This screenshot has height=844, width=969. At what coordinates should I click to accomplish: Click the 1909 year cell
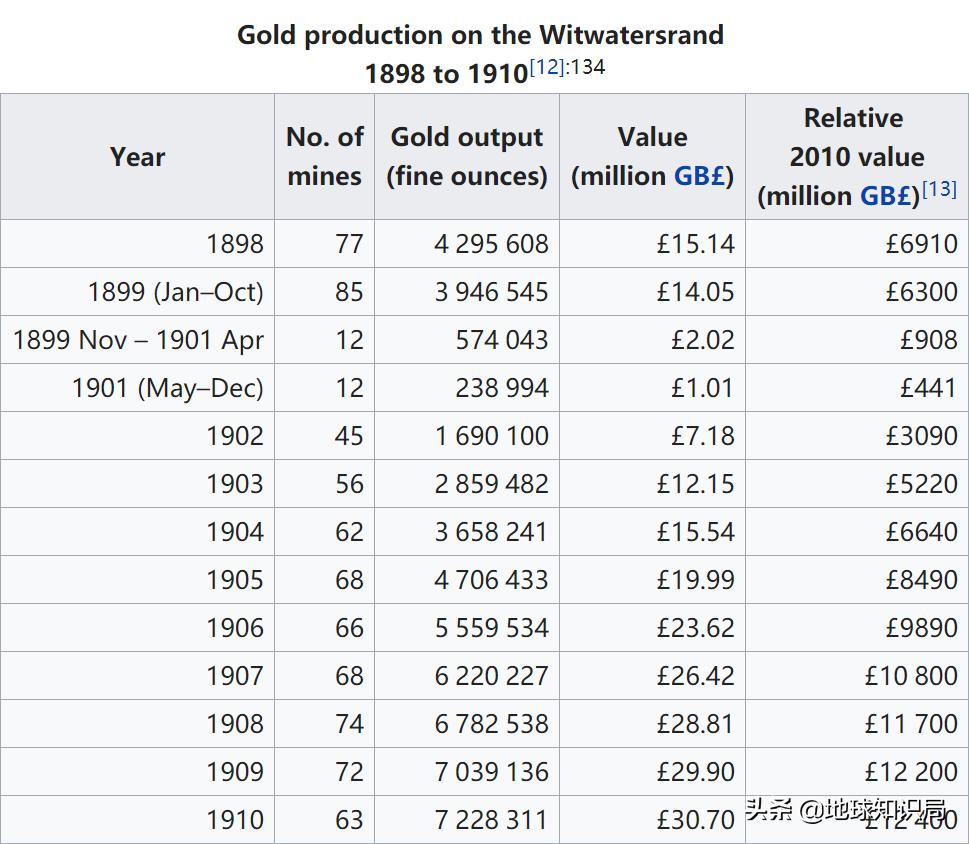pos(235,772)
